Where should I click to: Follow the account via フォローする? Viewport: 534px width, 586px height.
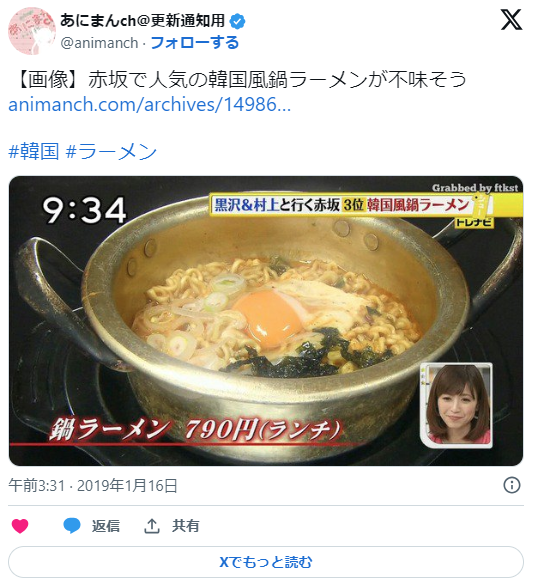point(194,43)
